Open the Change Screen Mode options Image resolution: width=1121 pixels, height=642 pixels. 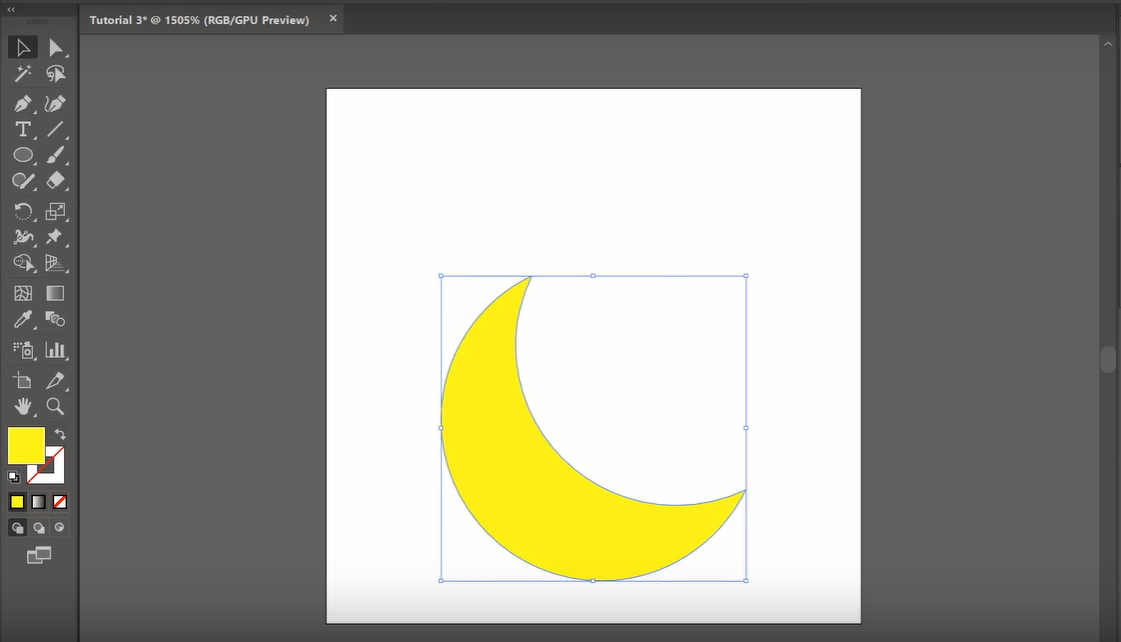[39, 555]
